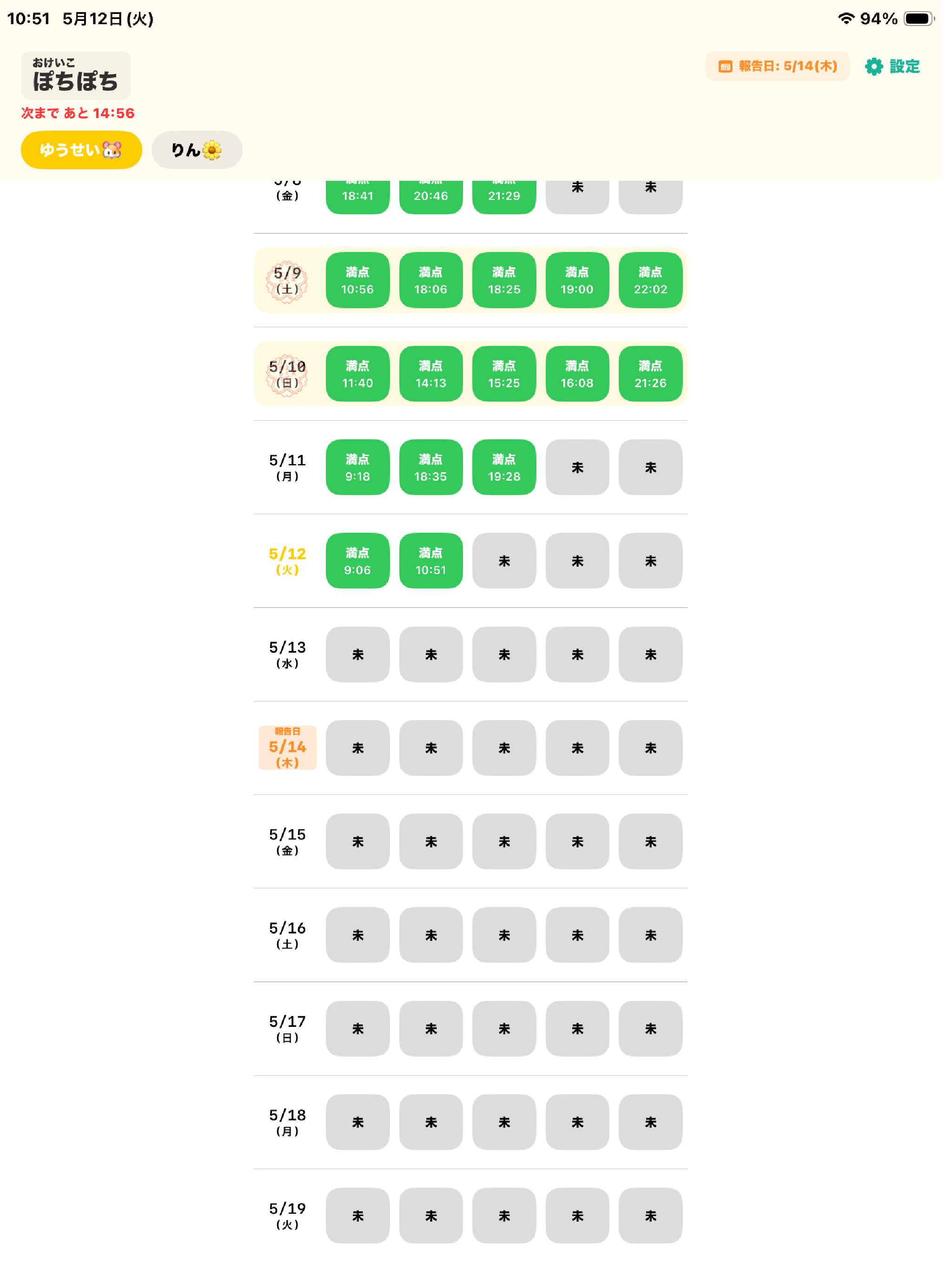Select the 満点 16:08 entry on 5/10

(x=577, y=374)
